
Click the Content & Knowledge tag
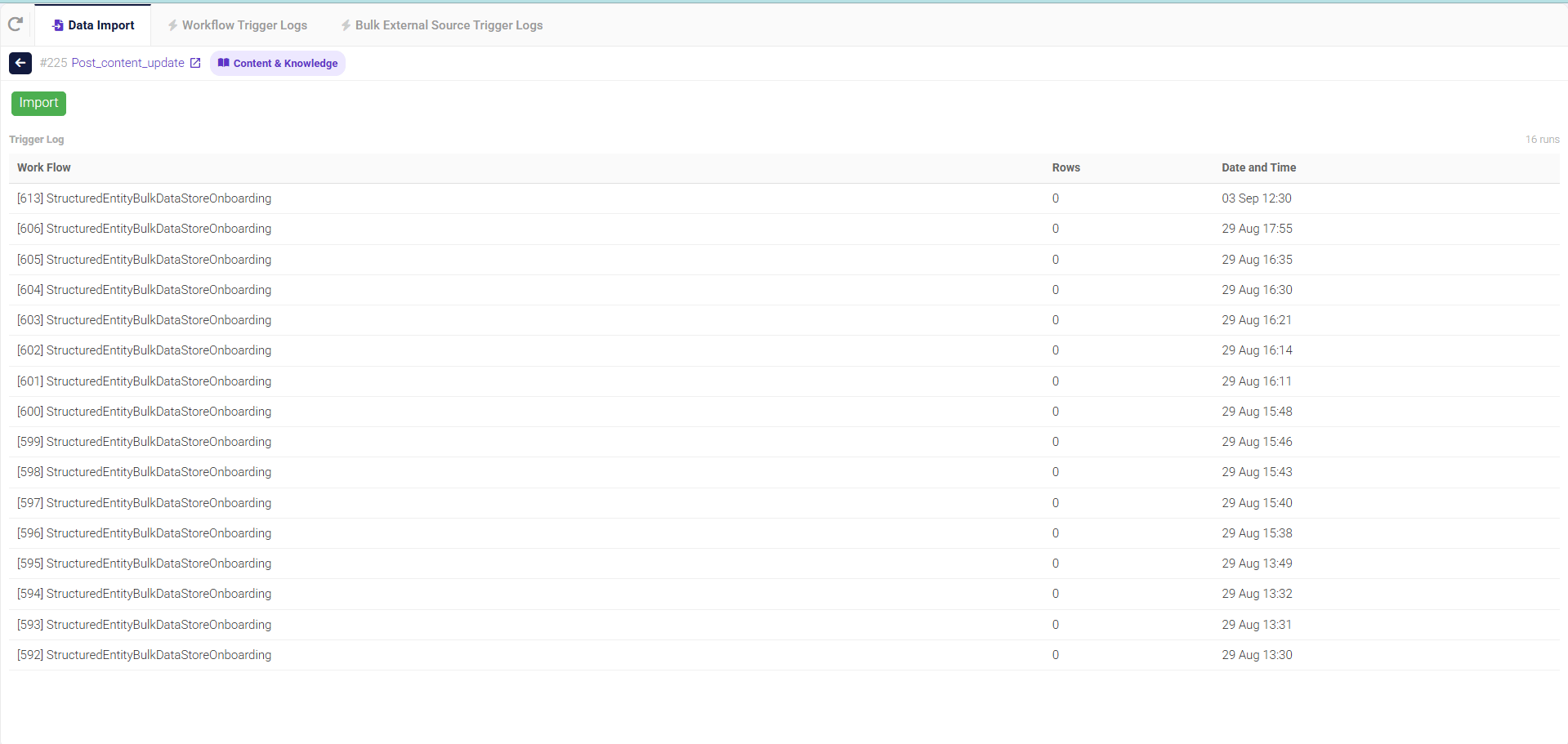point(278,63)
